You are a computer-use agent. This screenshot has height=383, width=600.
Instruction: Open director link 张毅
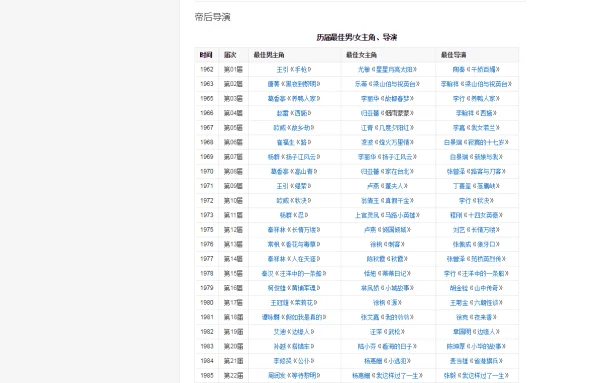pos(450,376)
